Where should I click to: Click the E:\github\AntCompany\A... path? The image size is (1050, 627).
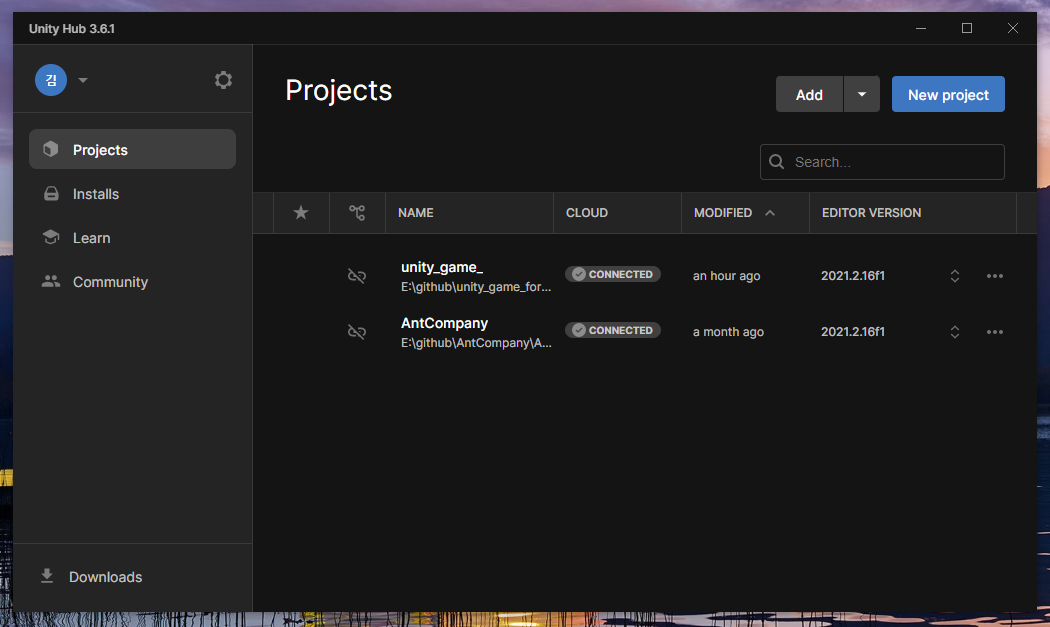[476, 343]
